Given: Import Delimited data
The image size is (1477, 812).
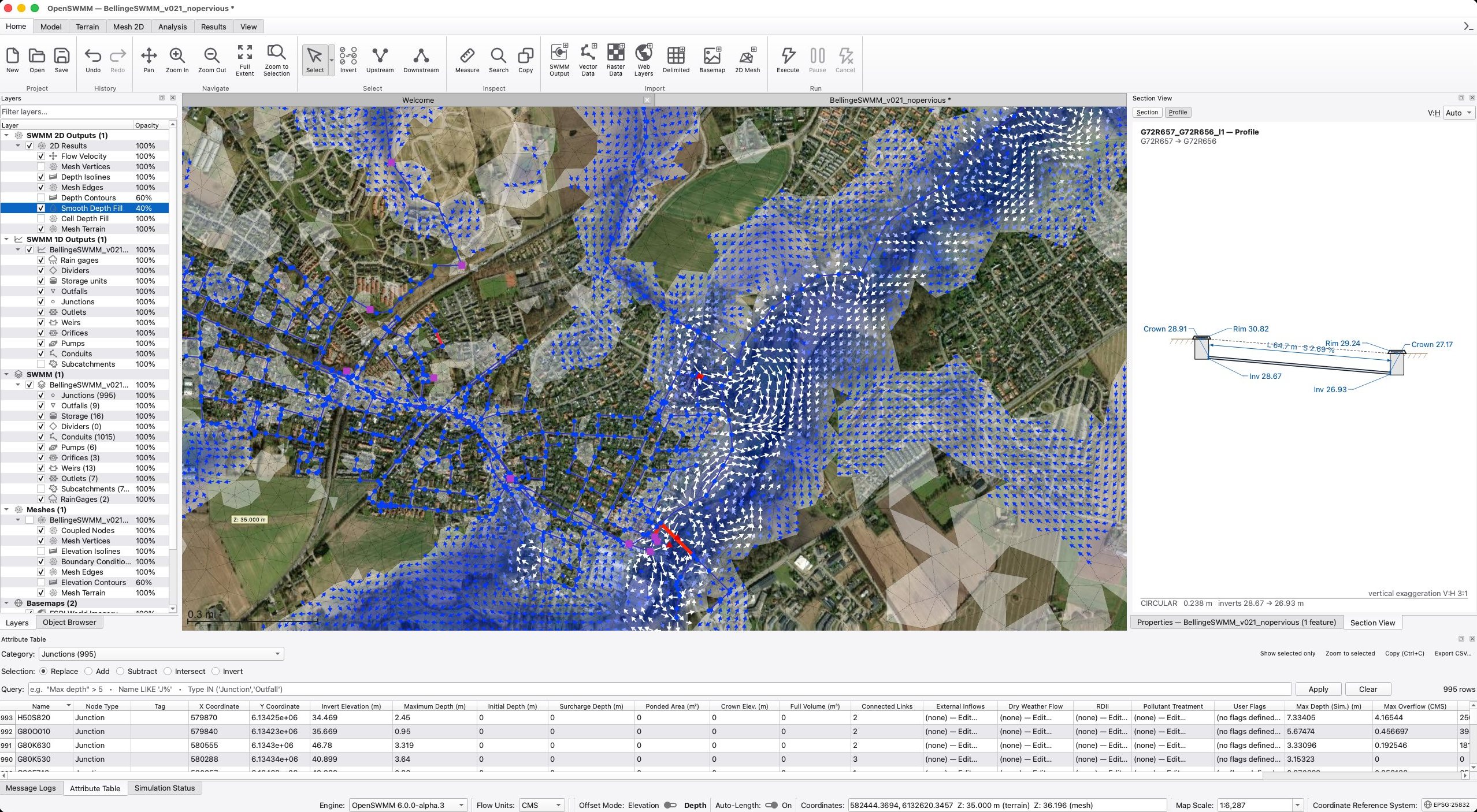Looking at the screenshot, I should 676,60.
